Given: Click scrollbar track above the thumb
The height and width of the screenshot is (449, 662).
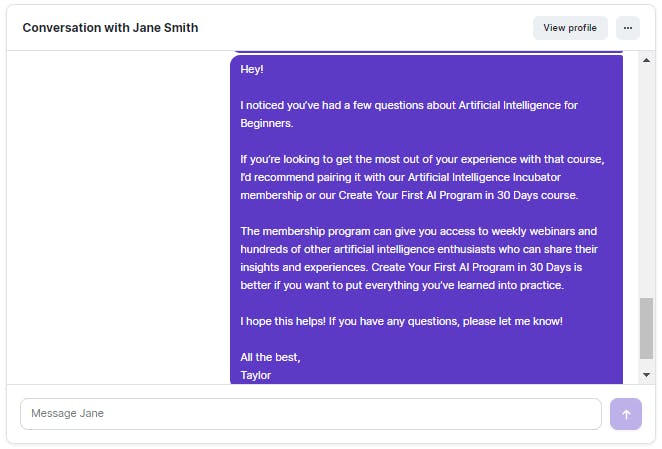Looking at the screenshot, I should pos(646,182).
